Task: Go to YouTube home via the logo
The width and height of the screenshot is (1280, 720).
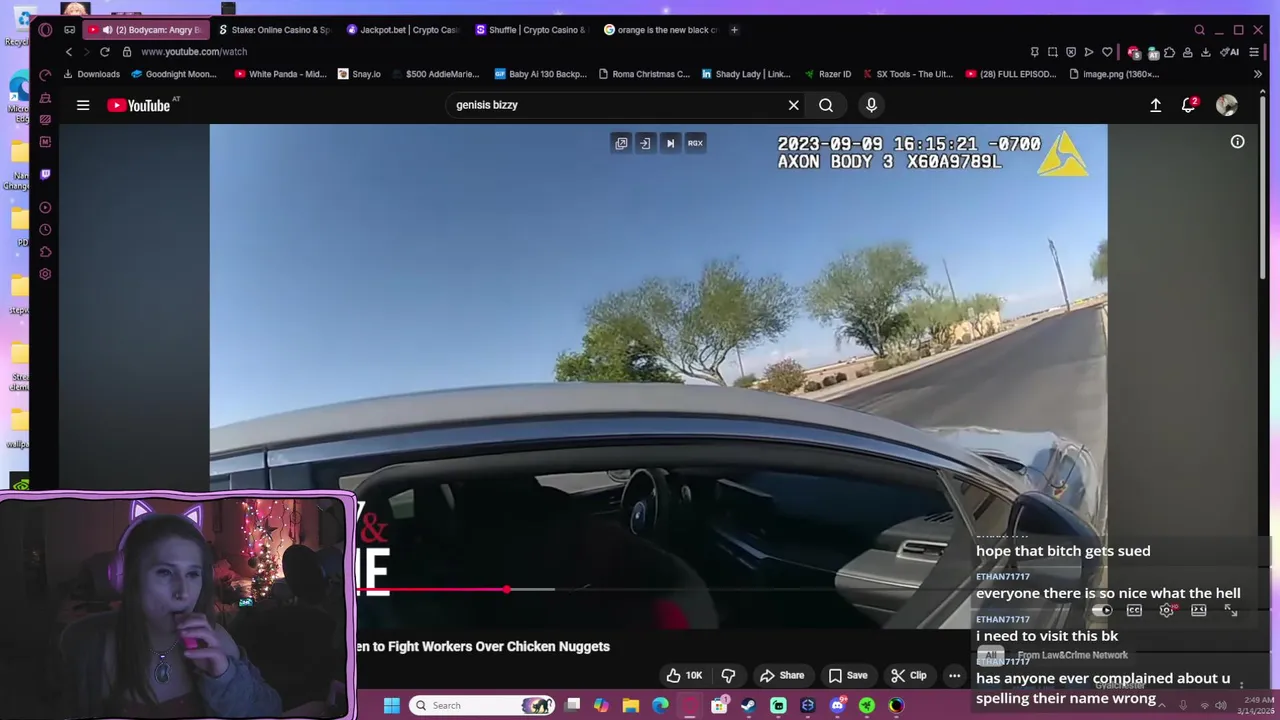Action: [x=139, y=105]
